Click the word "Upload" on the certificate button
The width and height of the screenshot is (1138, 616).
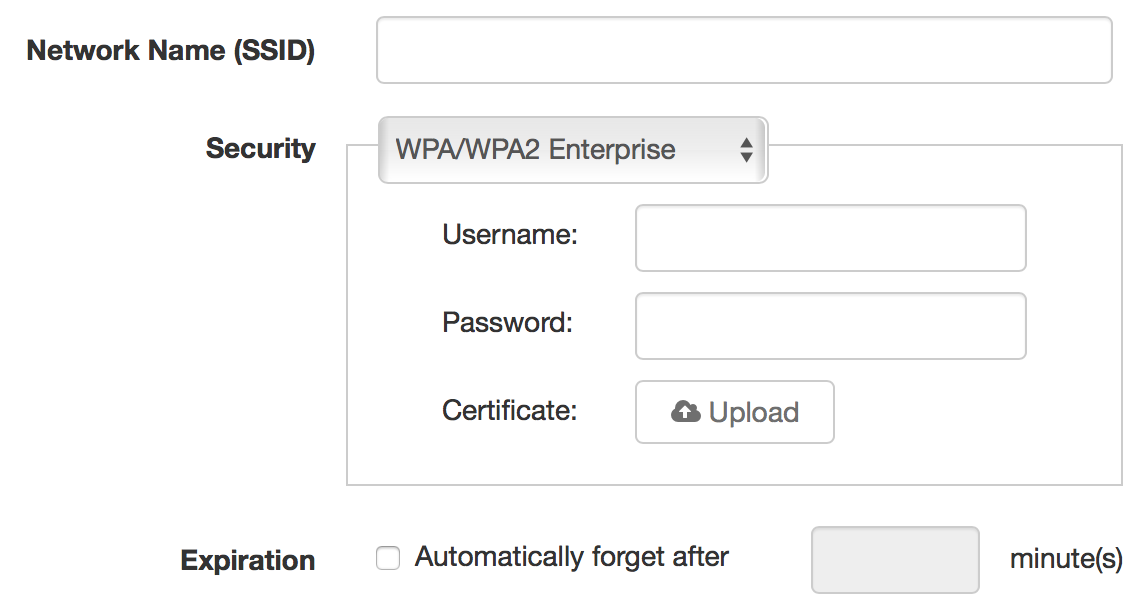pos(754,413)
